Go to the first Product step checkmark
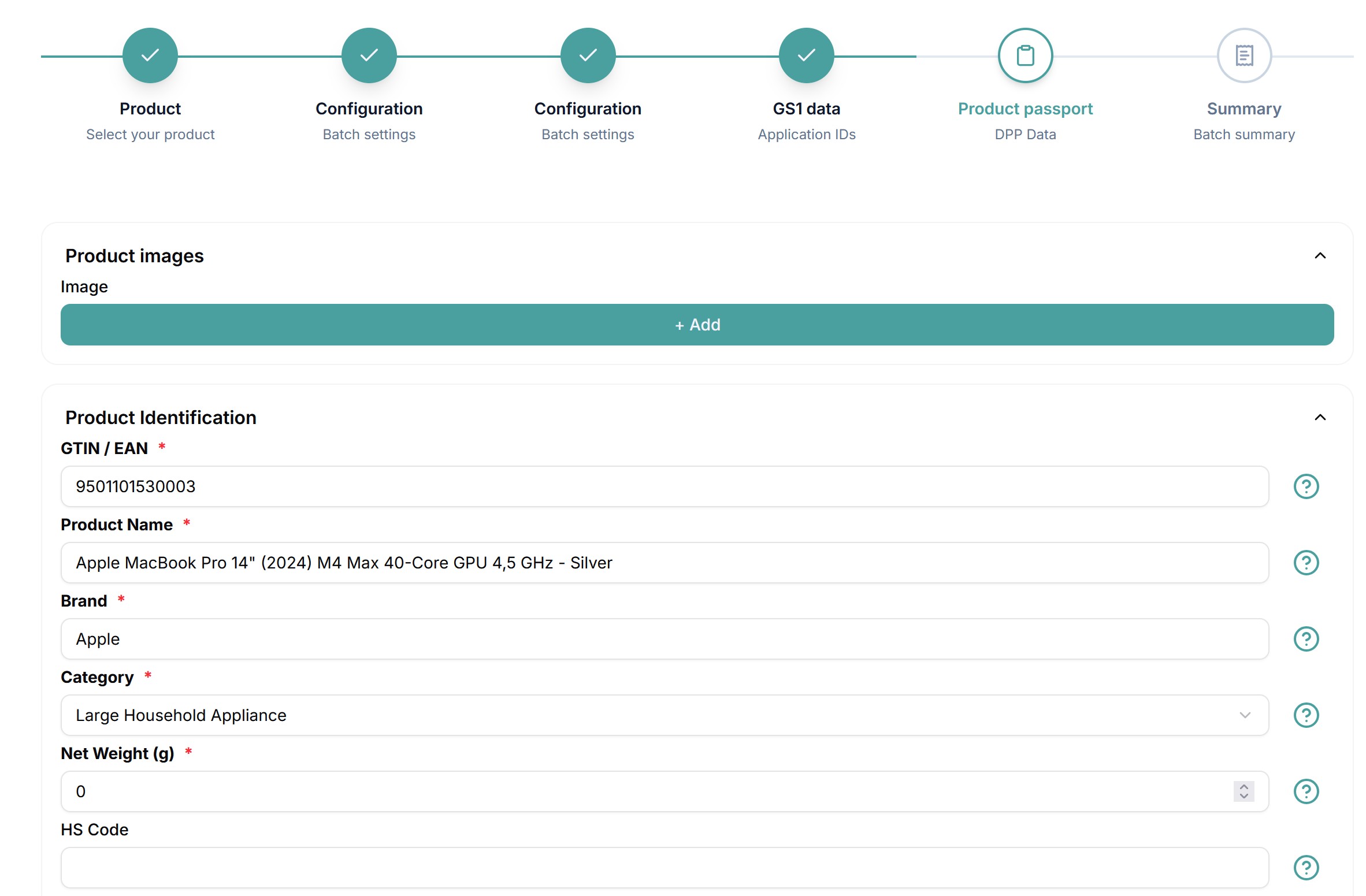 click(x=150, y=55)
